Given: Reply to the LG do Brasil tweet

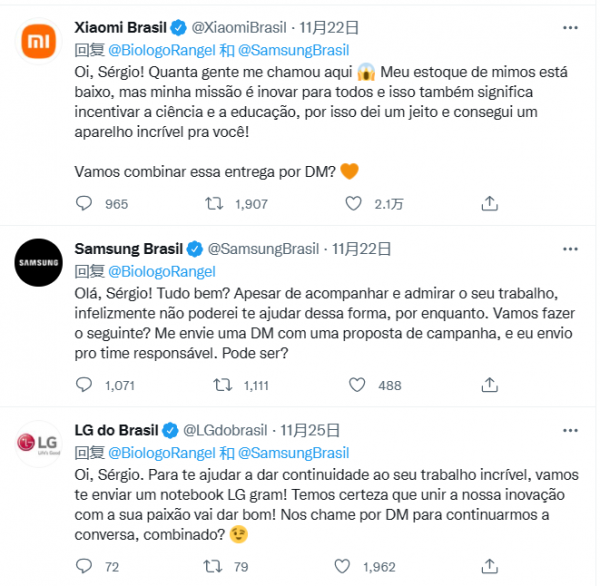Looking at the screenshot, I should click(x=85, y=567).
